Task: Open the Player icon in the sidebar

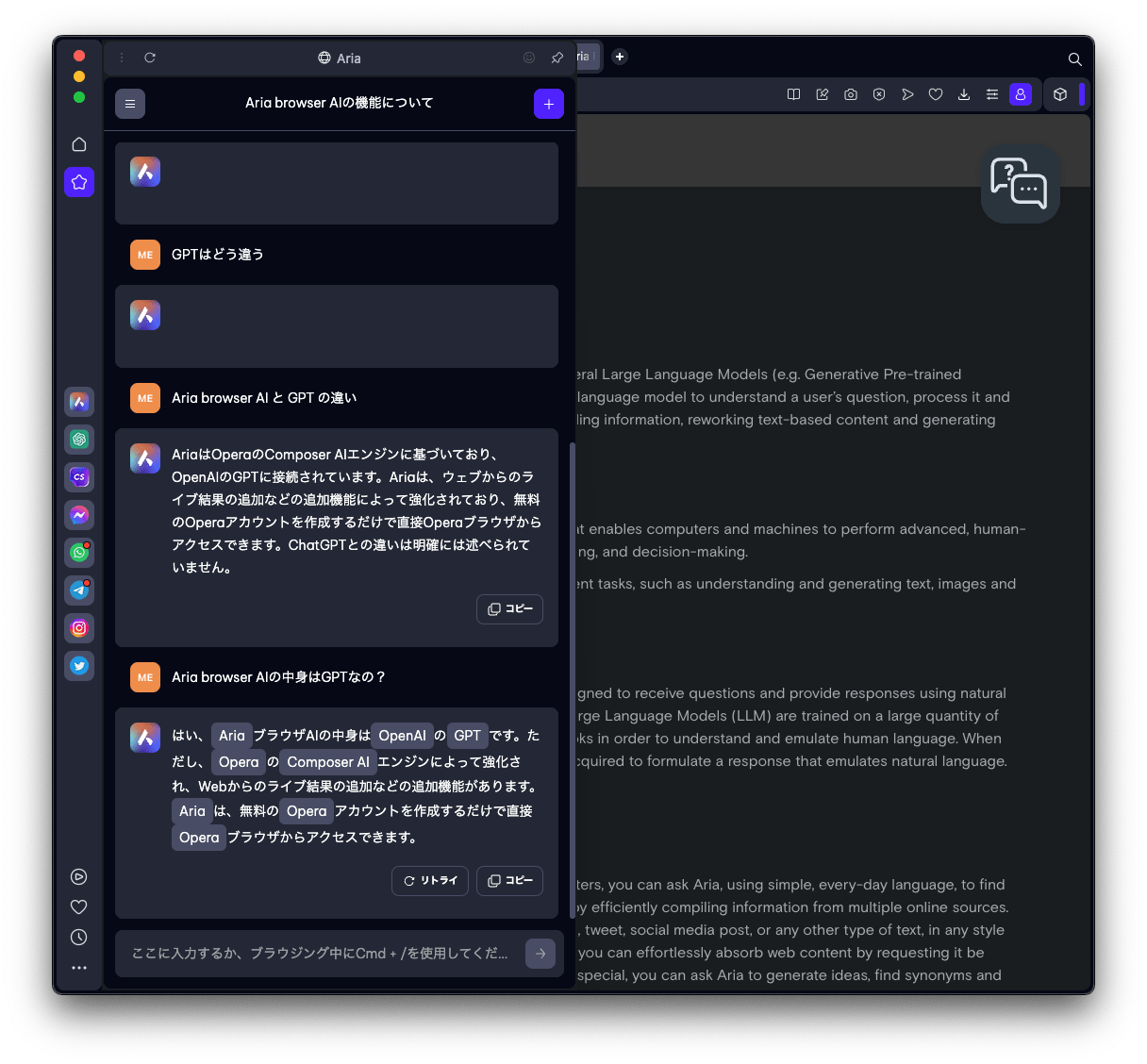Action: click(x=79, y=877)
